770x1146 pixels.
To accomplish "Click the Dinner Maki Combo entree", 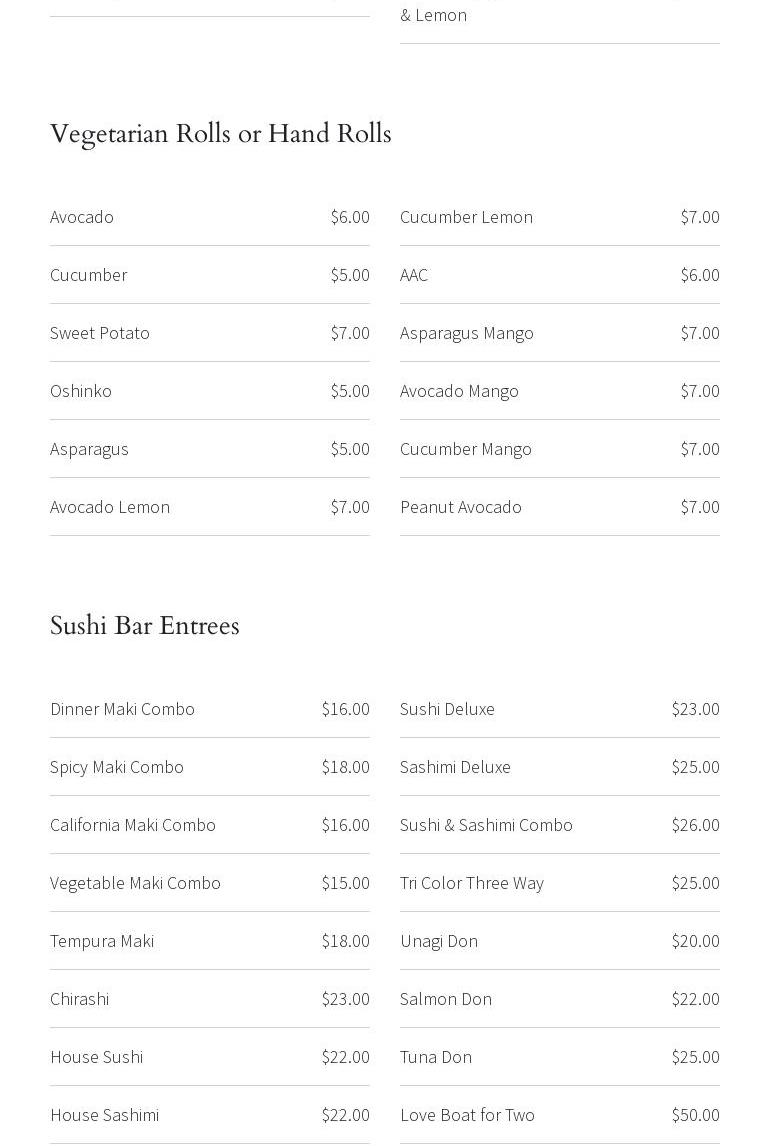I will [122, 709].
